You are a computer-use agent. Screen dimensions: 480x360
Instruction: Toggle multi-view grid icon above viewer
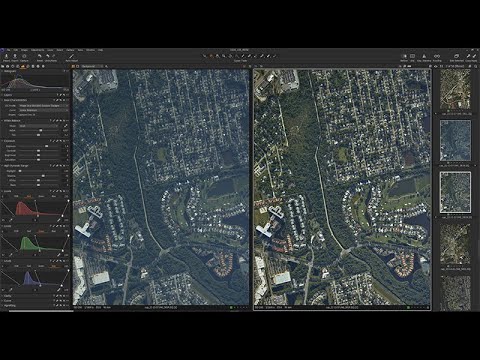[x=73, y=66]
